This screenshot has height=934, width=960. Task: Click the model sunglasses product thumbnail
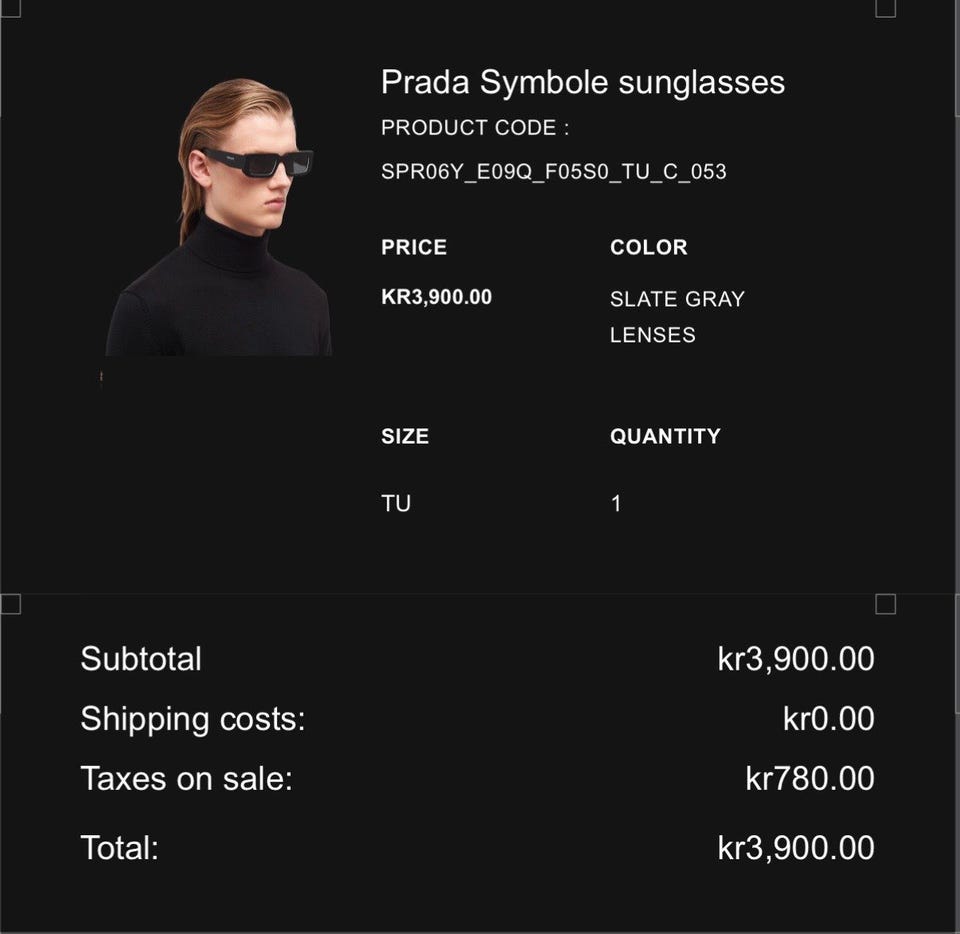click(x=219, y=220)
